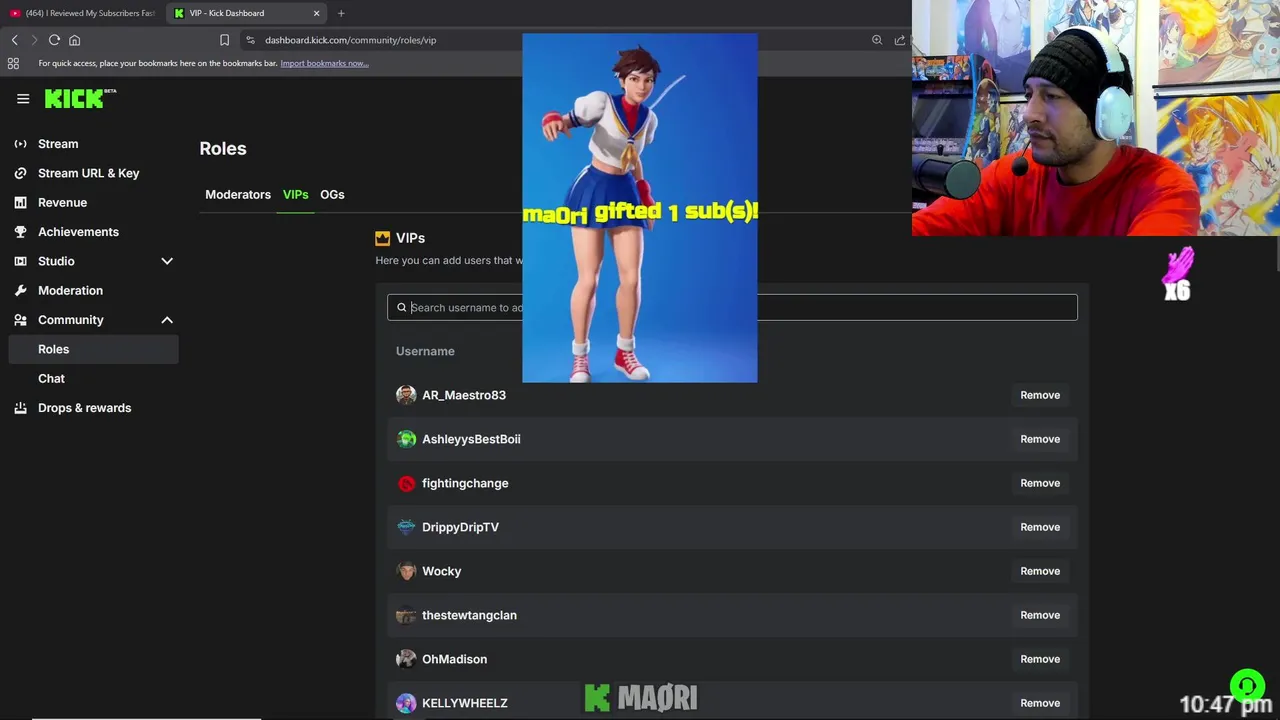Click the search magnifier icon in username field
This screenshot has width=1280, height=720.
pos(402,308)
